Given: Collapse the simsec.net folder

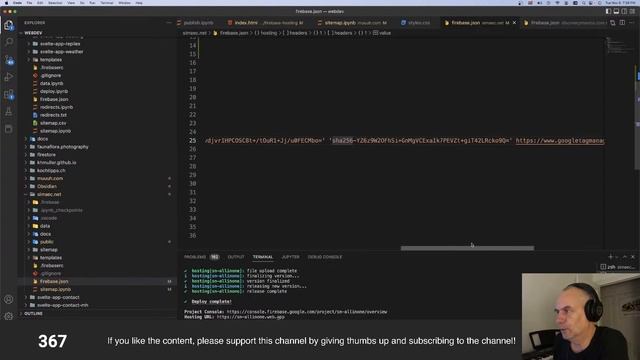Looking at the screenshot, I should click(x=49, y=194).
